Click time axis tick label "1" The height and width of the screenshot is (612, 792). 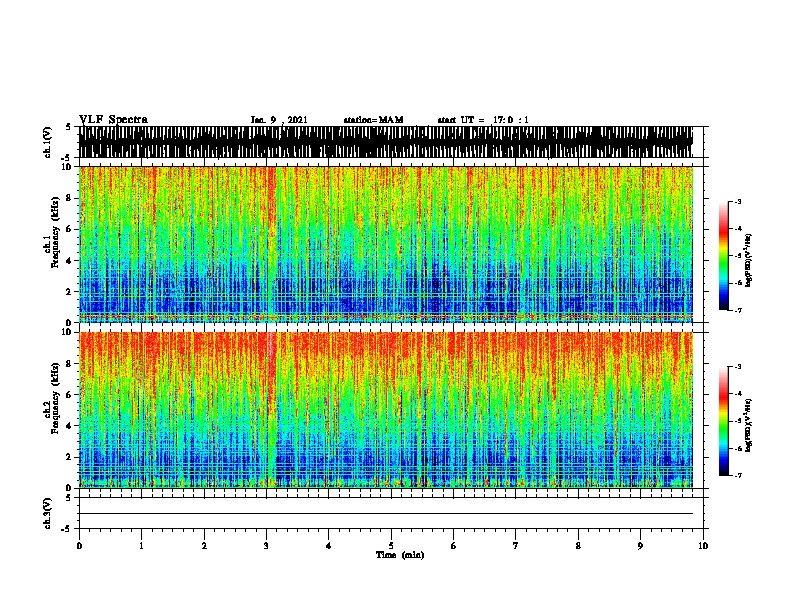click(141, 546)
